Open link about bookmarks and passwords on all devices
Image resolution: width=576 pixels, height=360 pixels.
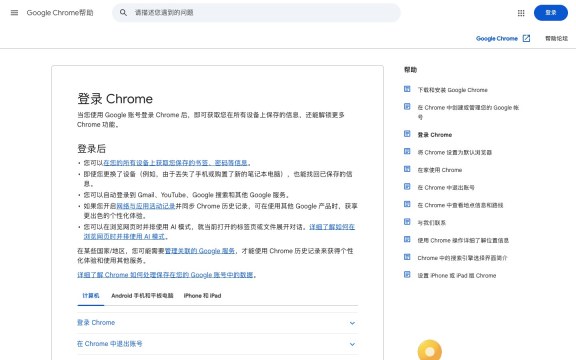175,163
